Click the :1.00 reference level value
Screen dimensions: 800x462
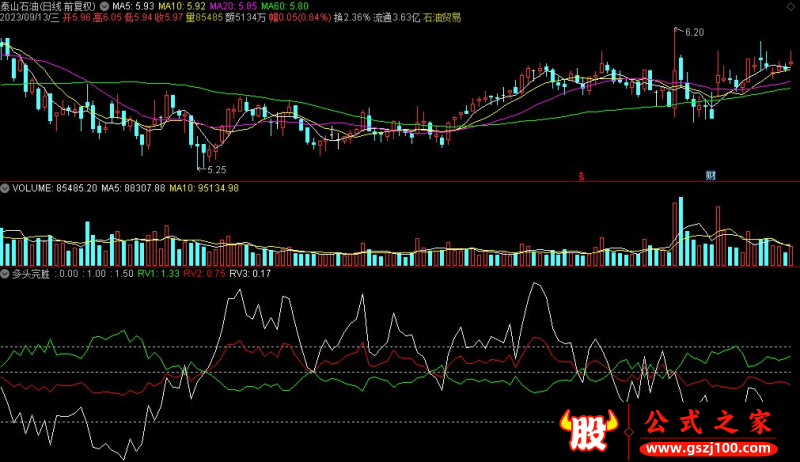94,274
